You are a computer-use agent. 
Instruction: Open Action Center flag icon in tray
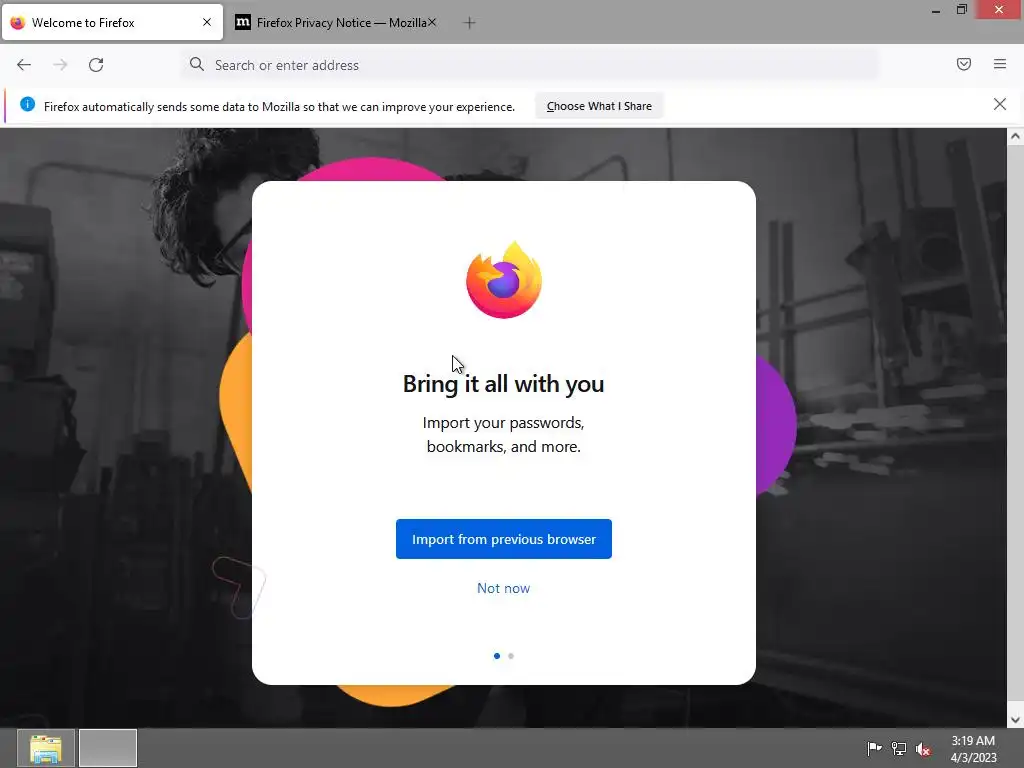(x=874, y=748)
